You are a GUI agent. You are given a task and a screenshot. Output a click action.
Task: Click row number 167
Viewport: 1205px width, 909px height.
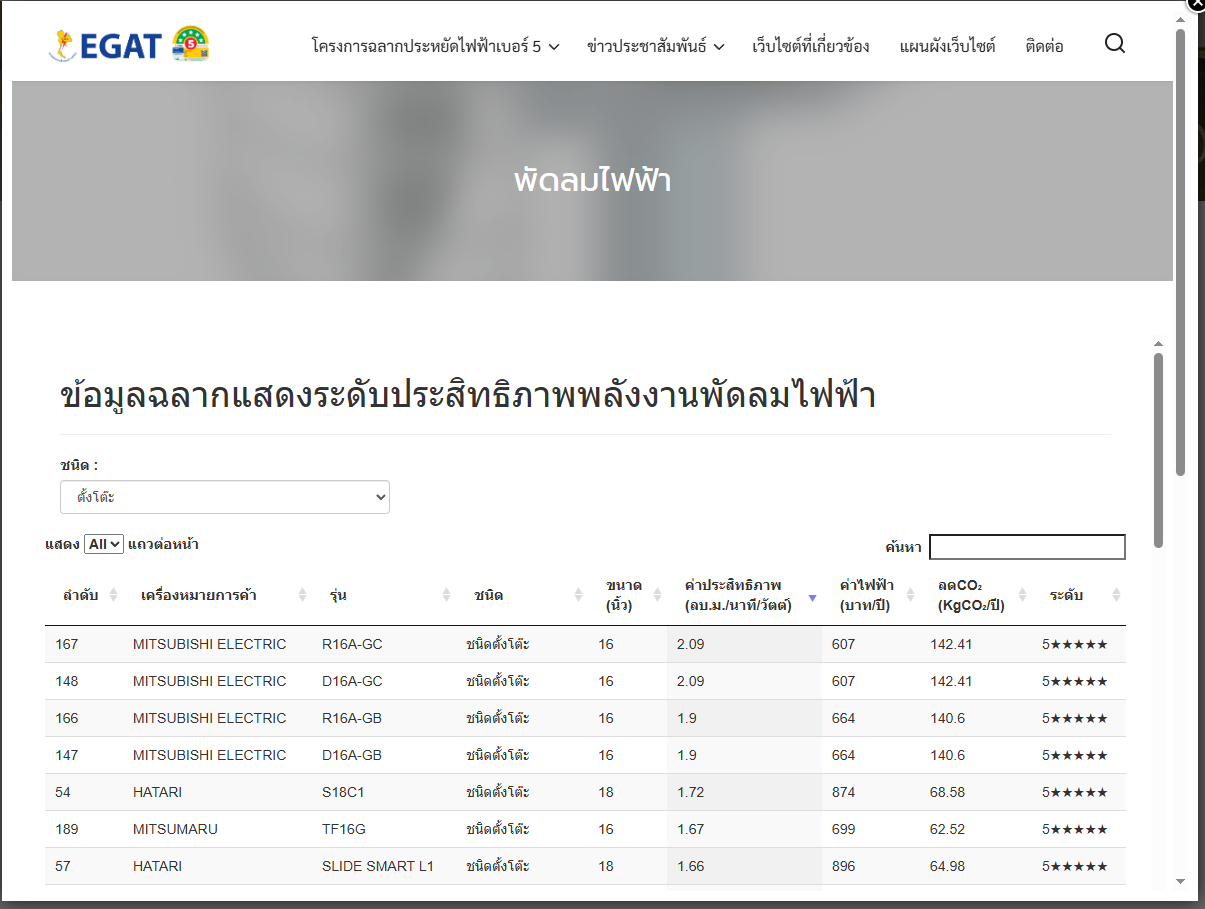click(x=67, y=644)
